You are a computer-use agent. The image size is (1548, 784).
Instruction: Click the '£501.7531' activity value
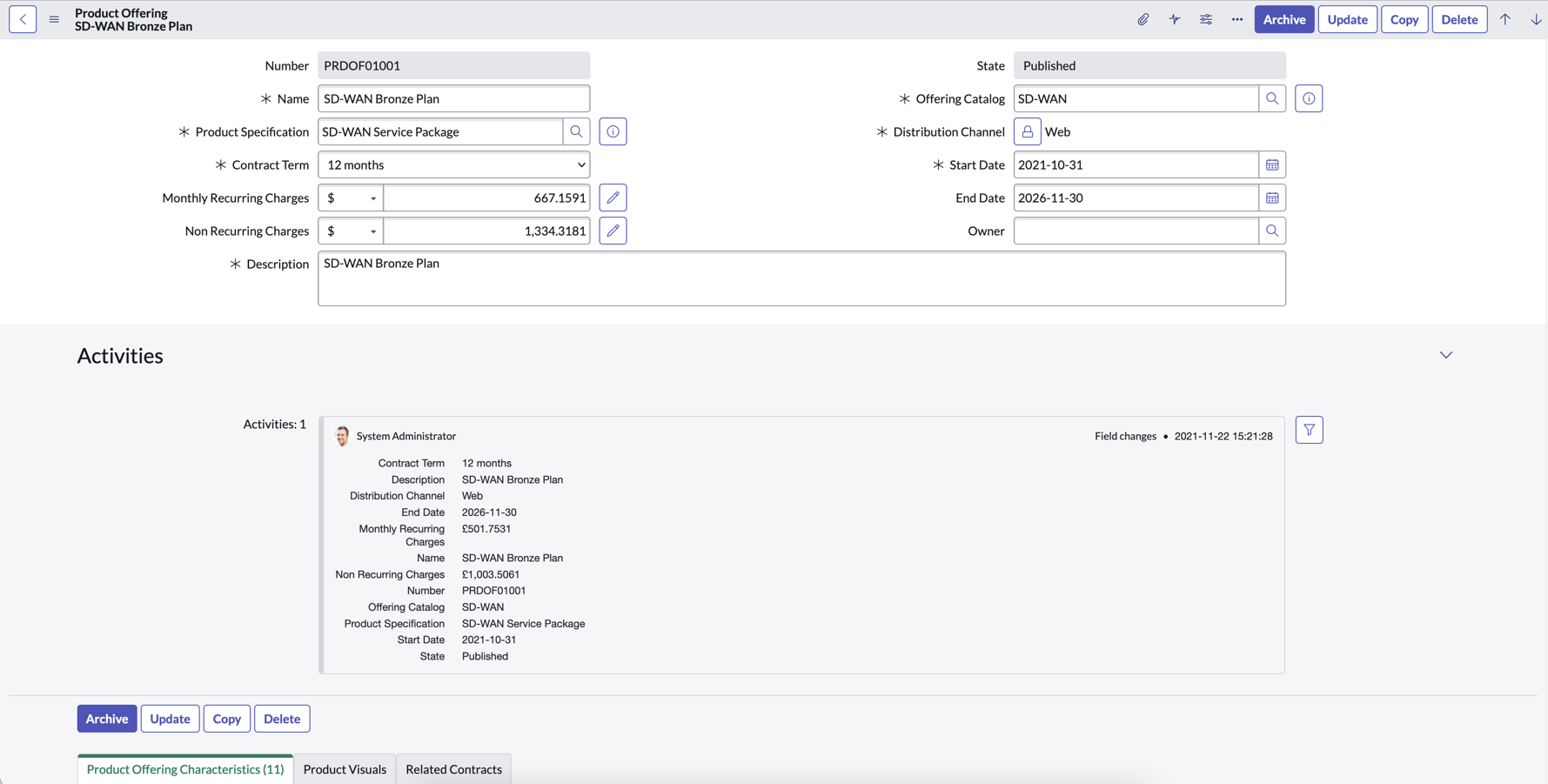click(x=486, y=529)
